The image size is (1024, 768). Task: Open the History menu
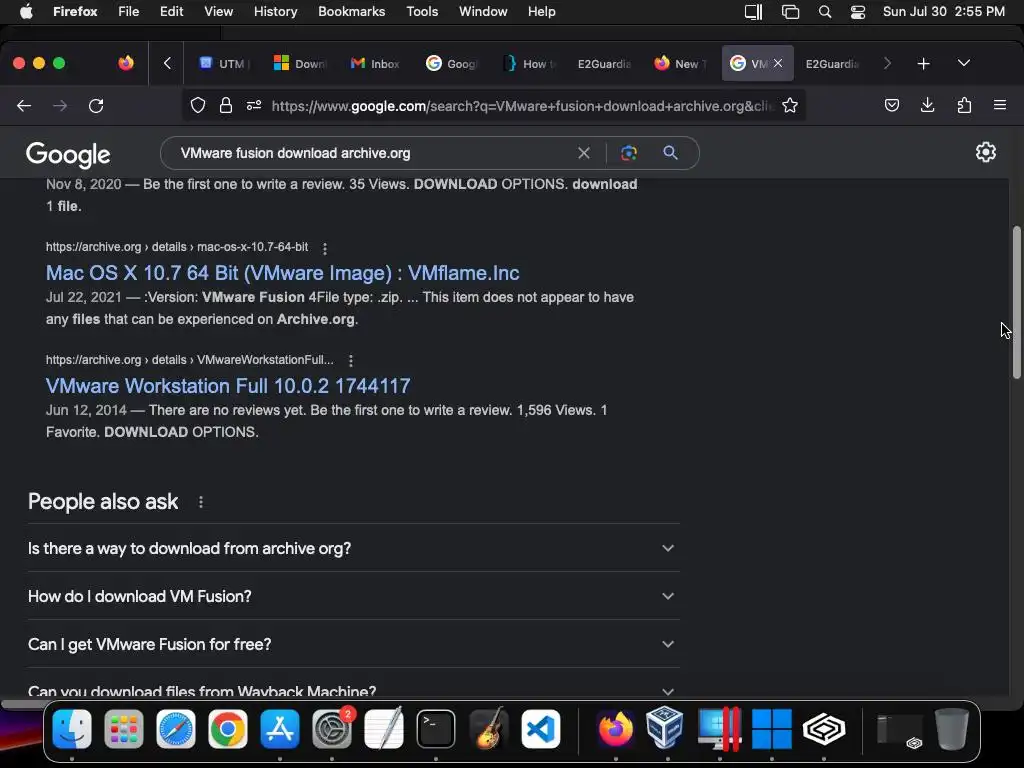276,12
